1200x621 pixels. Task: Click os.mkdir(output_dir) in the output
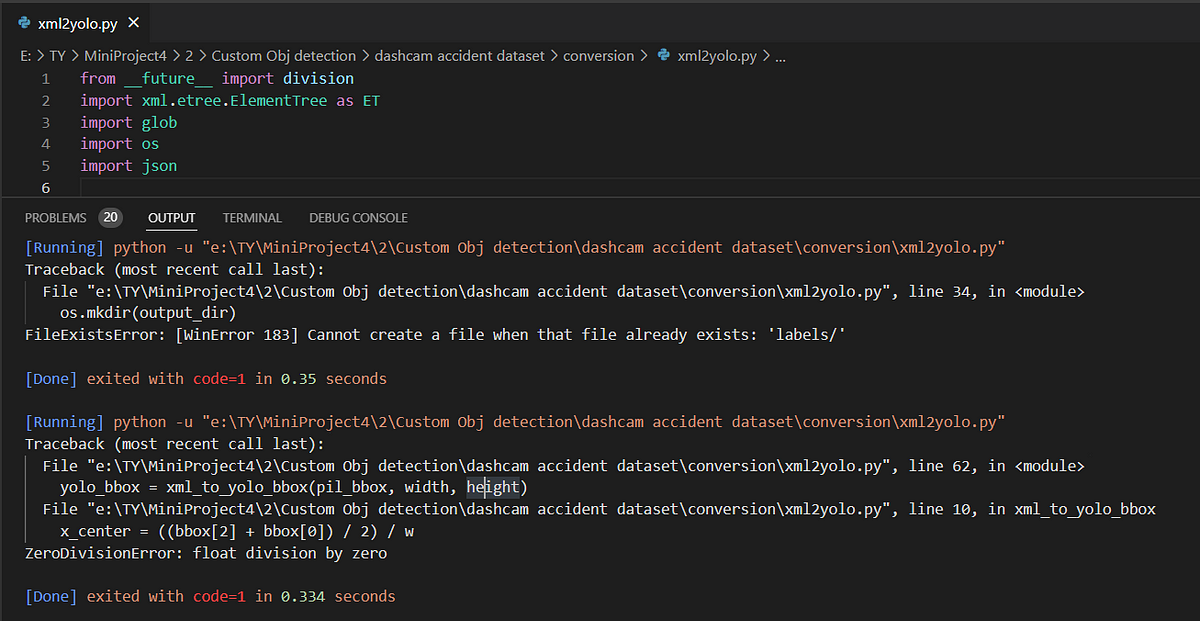pyautogui.click(x=148, y=313)
